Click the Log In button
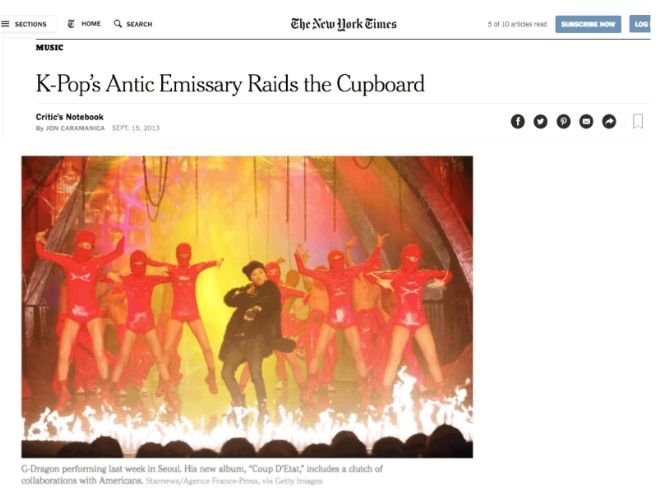The height and width of the screenshot is (496, 663). click(641, 24)
